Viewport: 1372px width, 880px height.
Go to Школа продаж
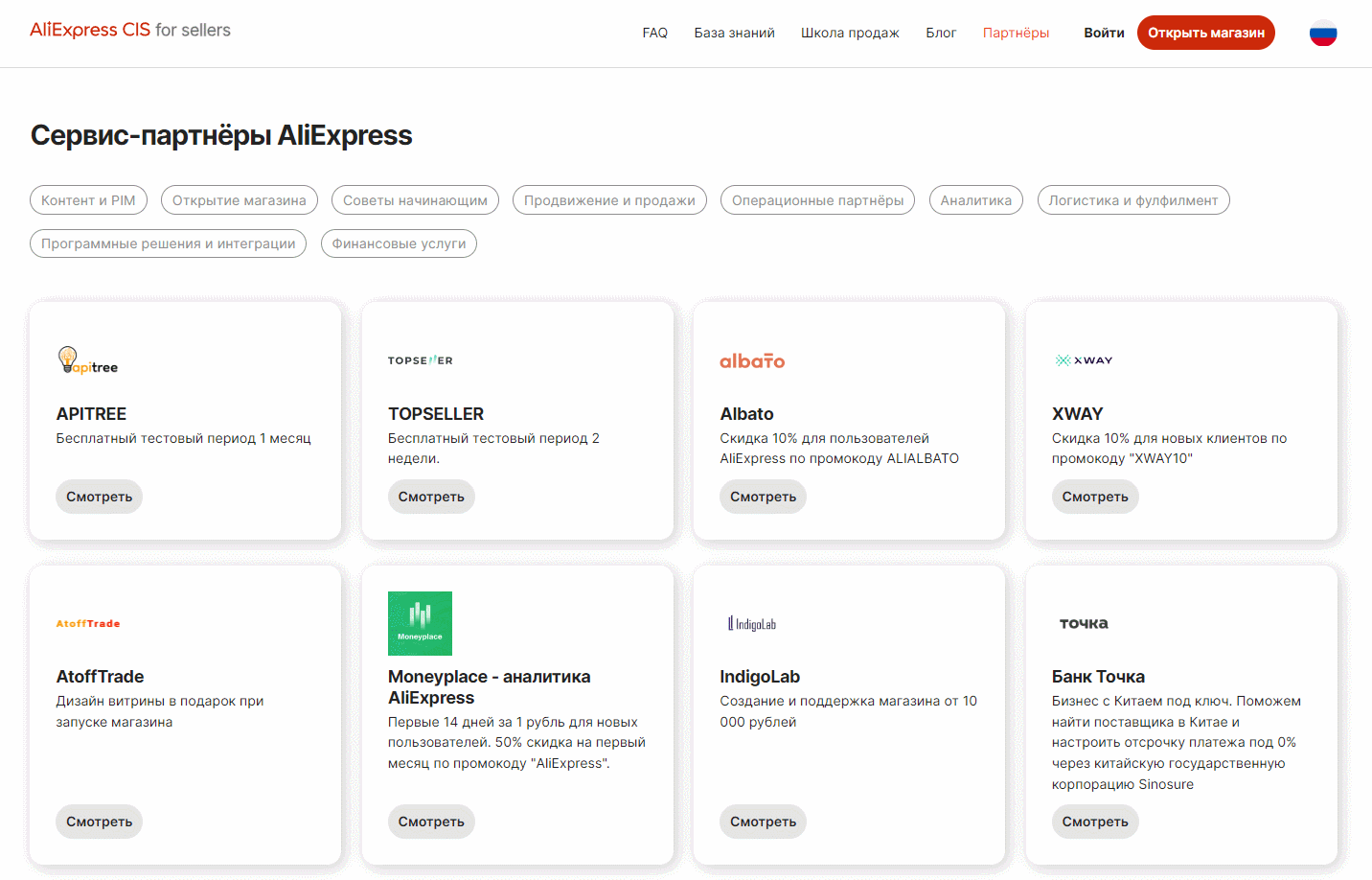850,33
